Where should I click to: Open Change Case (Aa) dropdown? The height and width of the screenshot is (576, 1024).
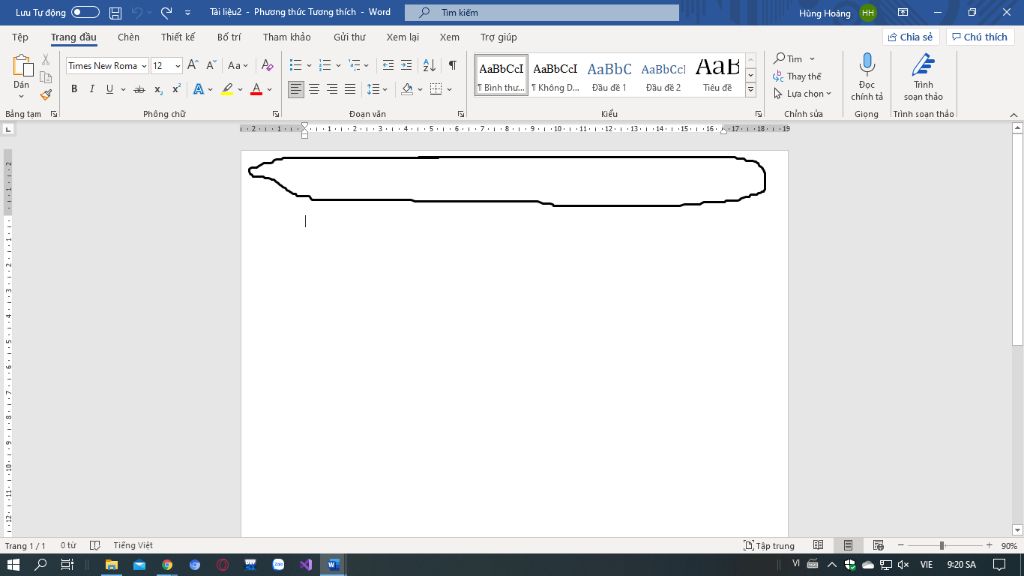(238, 65)
